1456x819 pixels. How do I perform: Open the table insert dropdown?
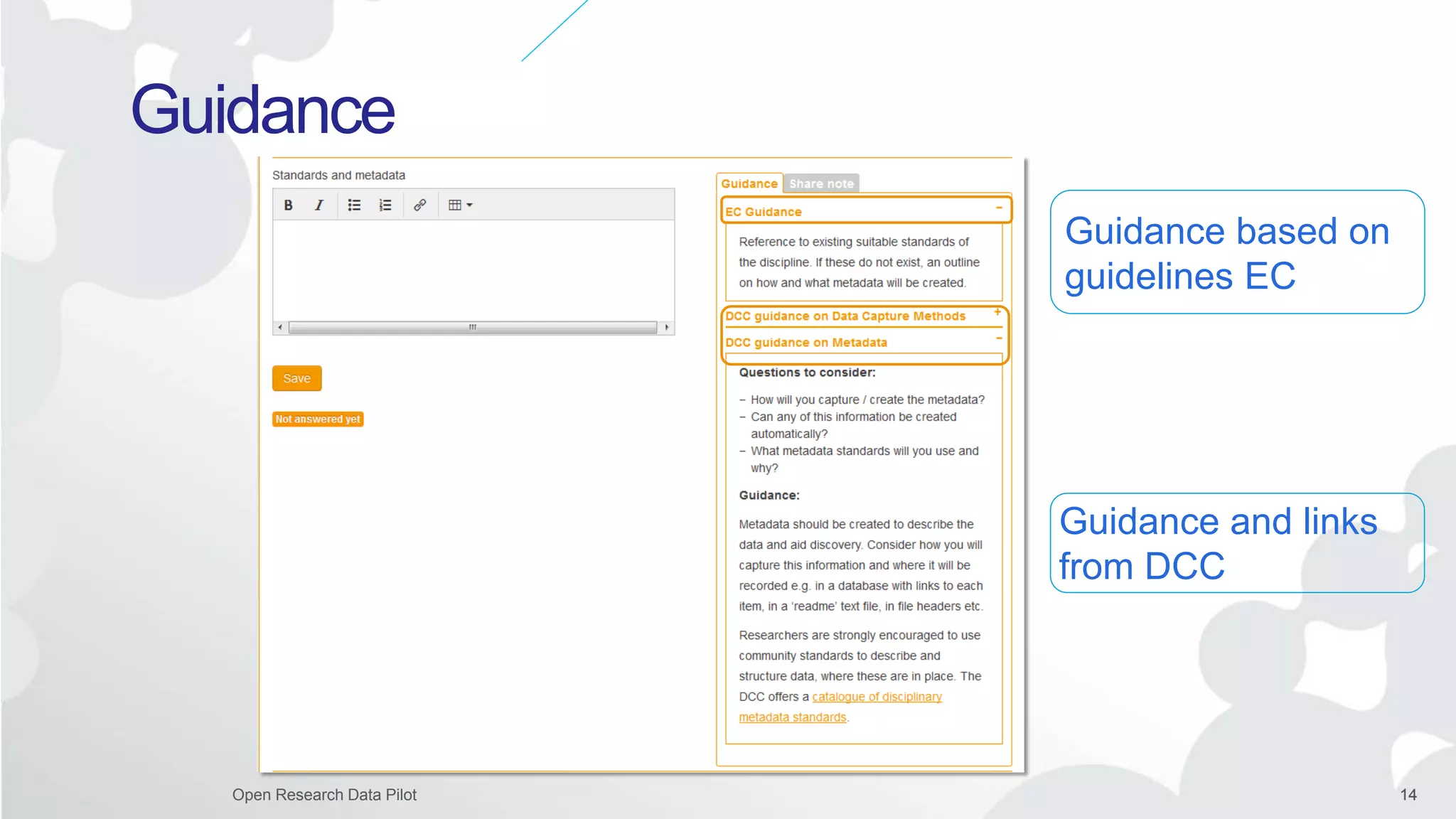tap(461, 205)
